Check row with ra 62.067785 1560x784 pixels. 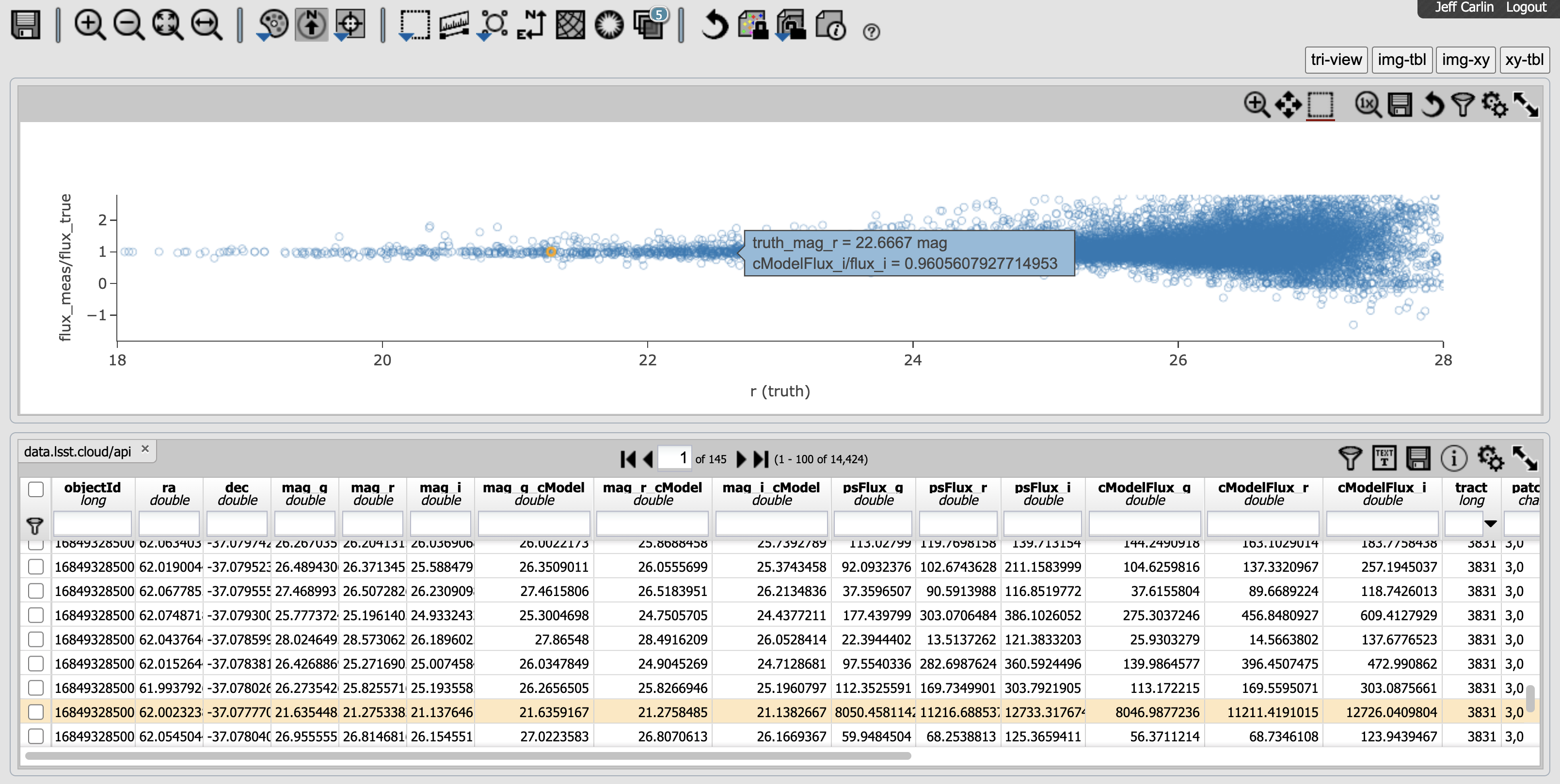[36, 591]
